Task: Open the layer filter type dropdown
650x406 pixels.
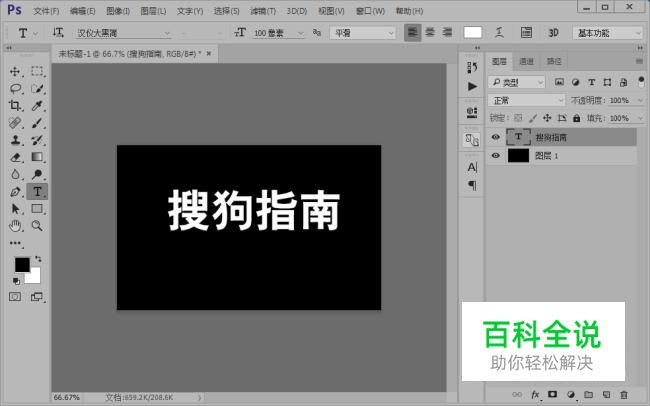Action: [x=516, y=83]
